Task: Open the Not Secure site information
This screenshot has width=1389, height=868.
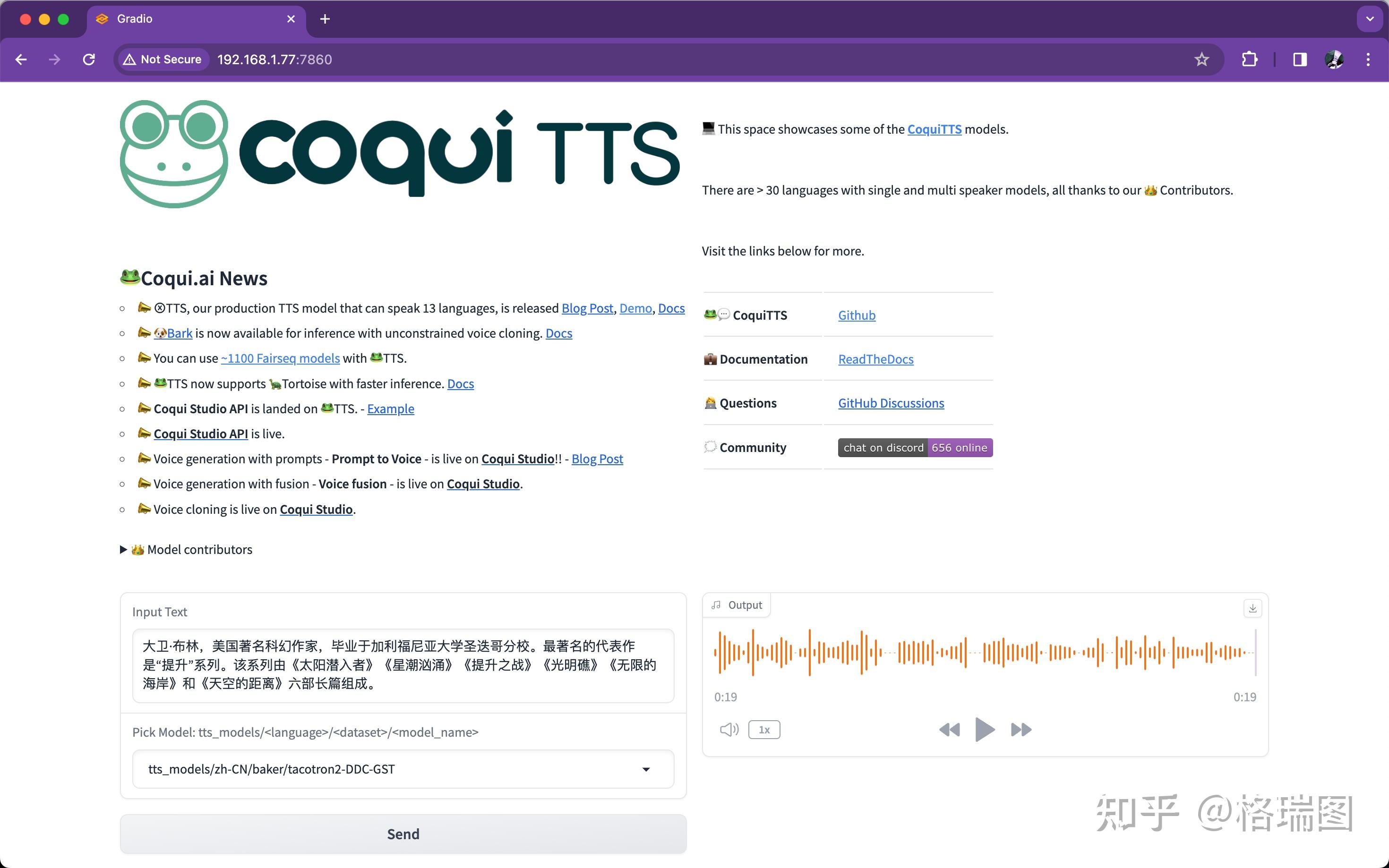Action: coord(163,59)
